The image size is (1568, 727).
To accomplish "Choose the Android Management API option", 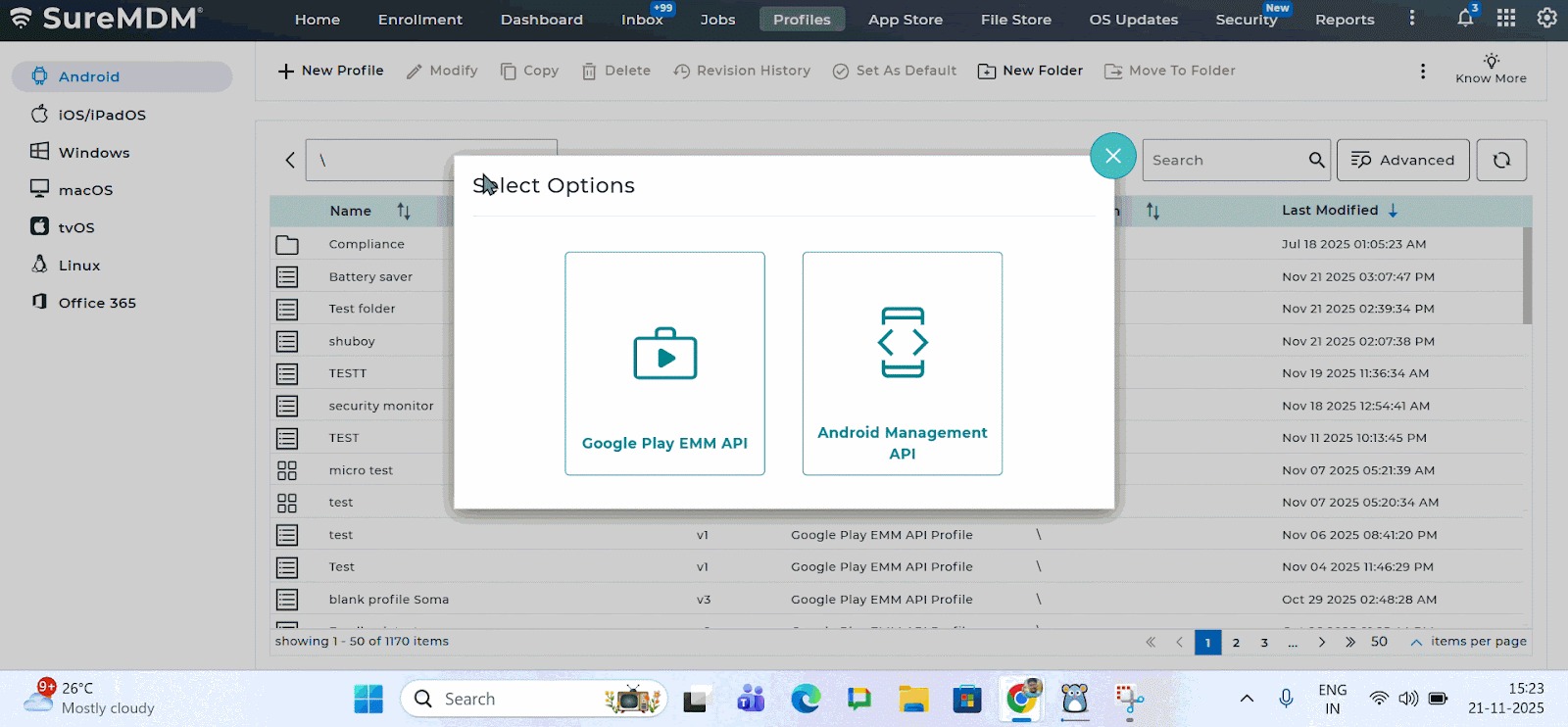I will point(902,363).
